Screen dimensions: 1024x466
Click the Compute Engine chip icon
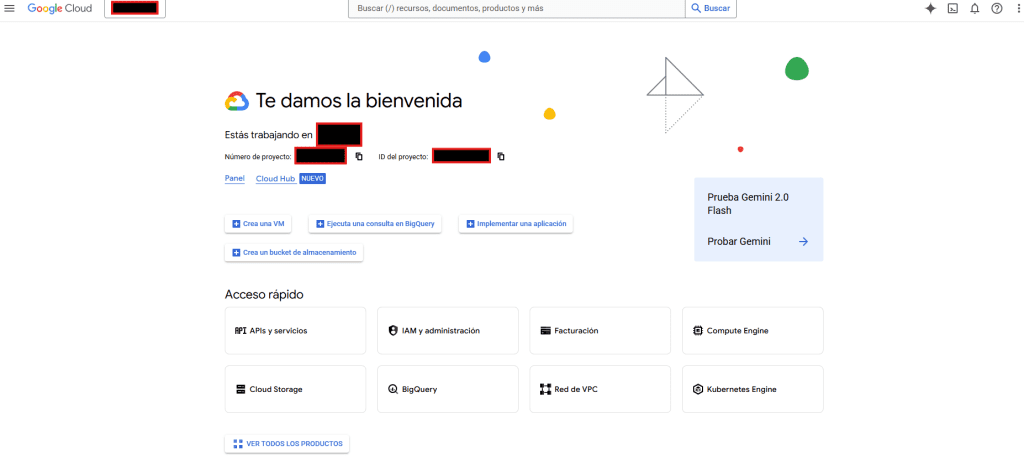(697, 331)
